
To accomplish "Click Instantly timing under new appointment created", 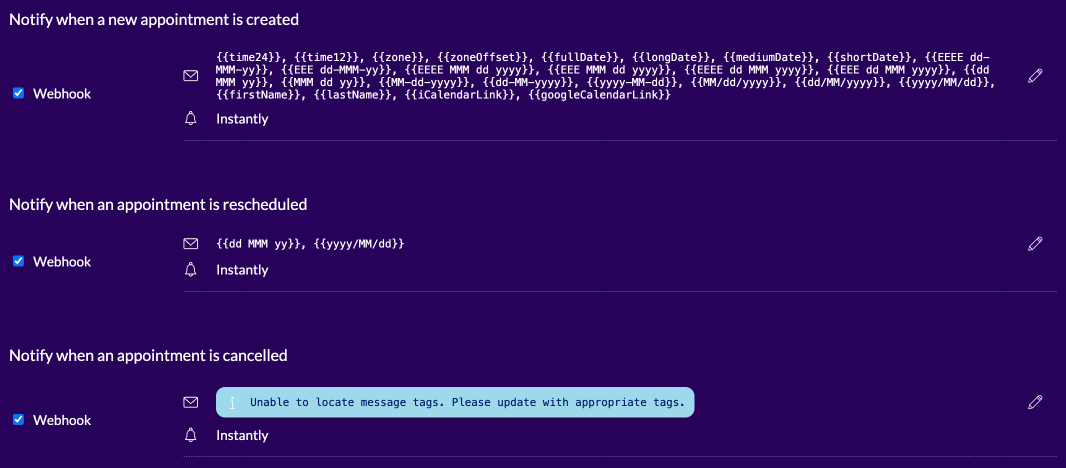I will pyautogui.click(x=242, y=119).
